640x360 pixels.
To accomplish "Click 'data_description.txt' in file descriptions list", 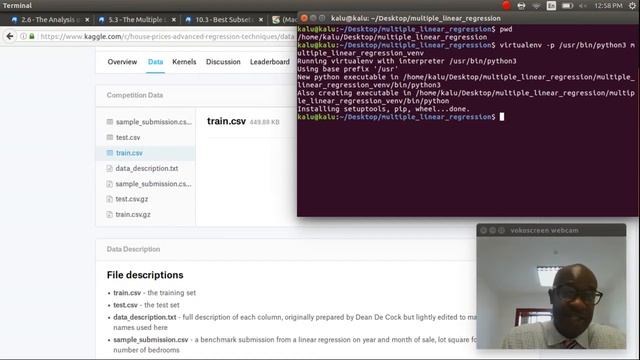I will (145, 317).
